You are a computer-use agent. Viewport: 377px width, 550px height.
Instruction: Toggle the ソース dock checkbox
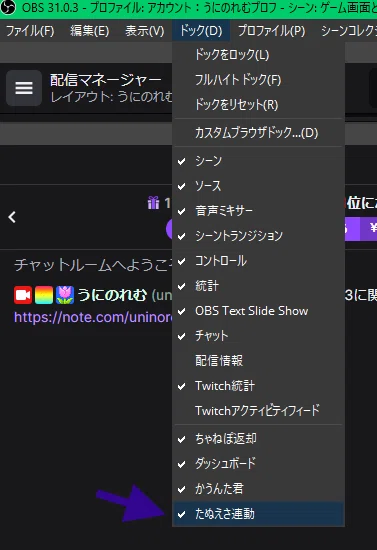(258, 186)
